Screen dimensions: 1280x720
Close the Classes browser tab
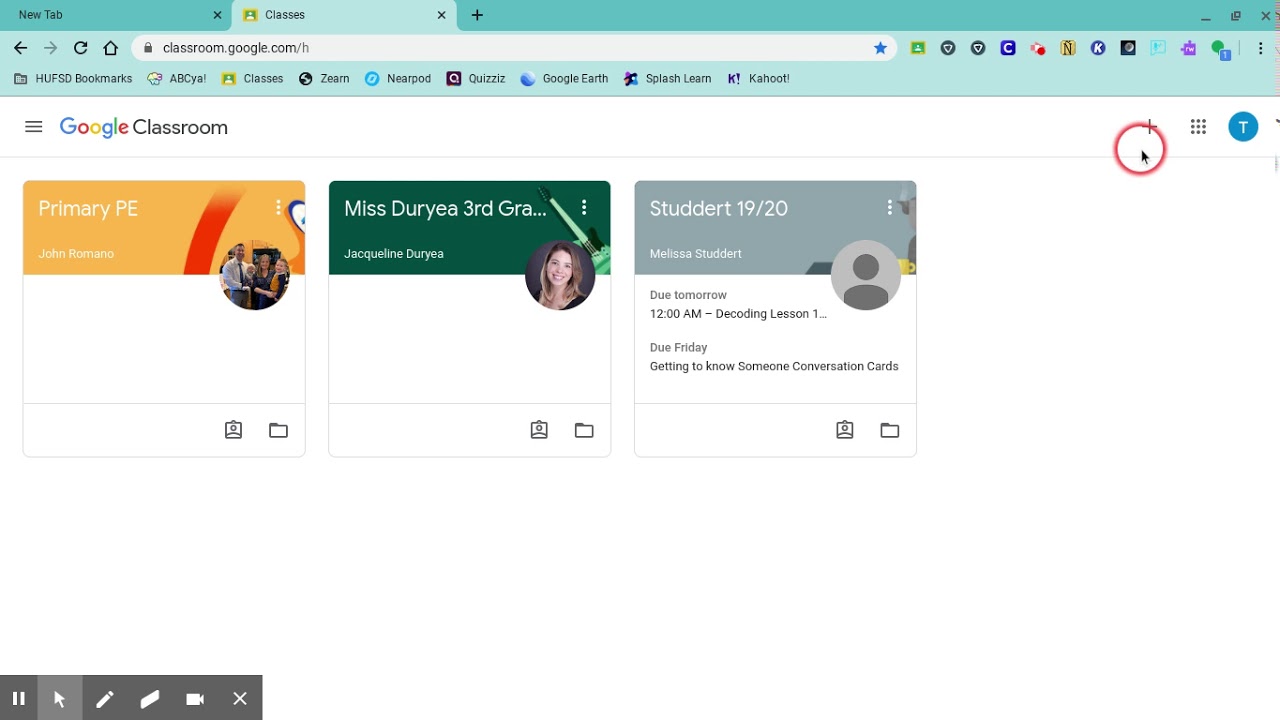point(442,15)
